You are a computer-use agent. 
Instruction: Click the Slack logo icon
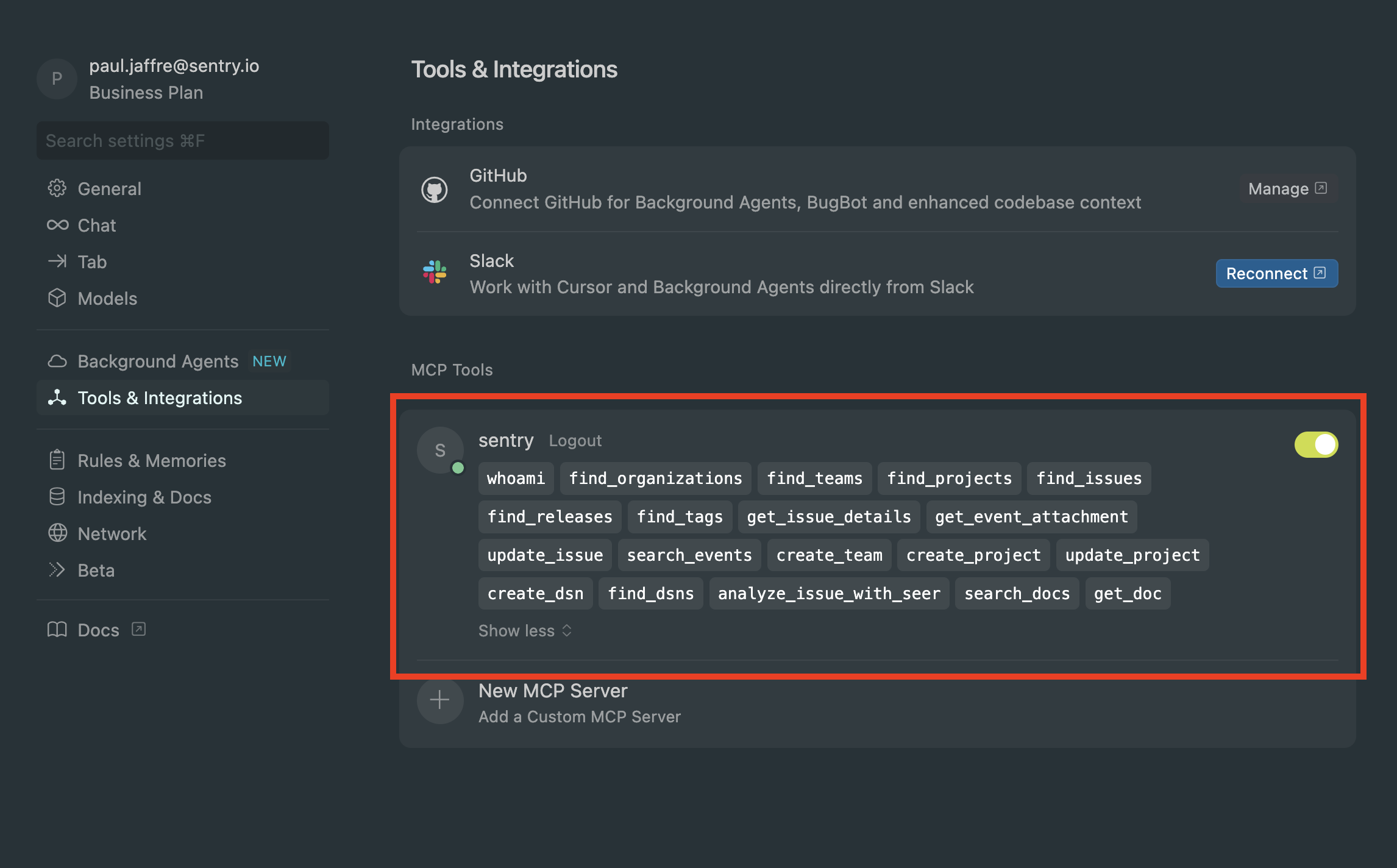tap(435, 272)
